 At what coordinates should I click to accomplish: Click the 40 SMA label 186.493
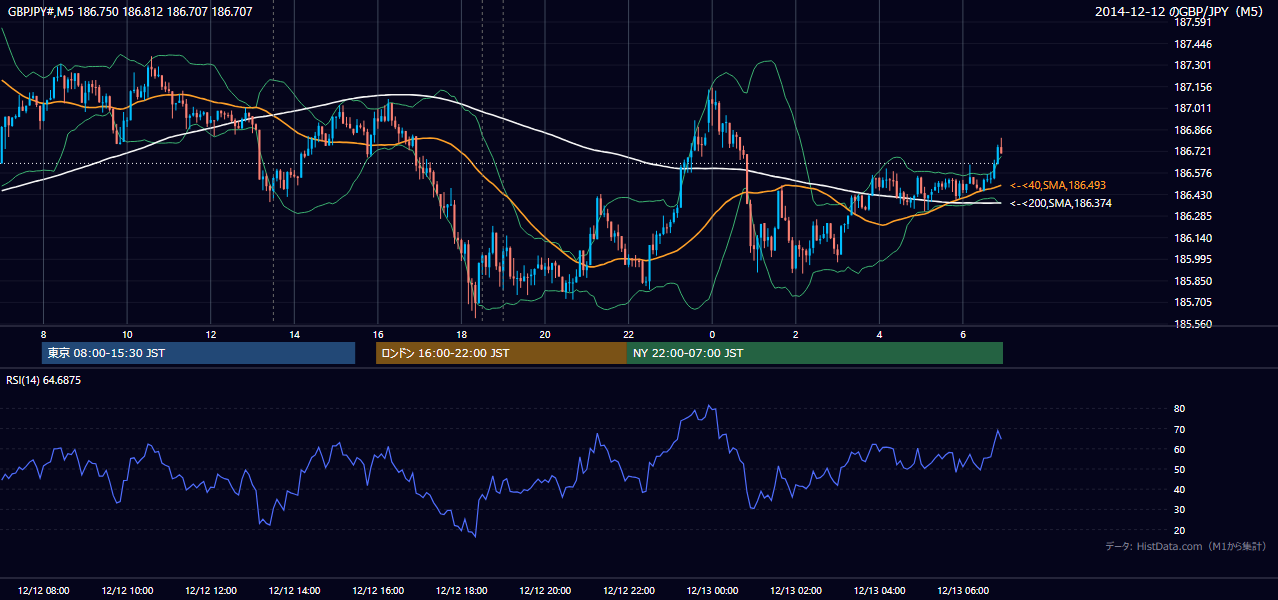click(x=1058, y=186)
